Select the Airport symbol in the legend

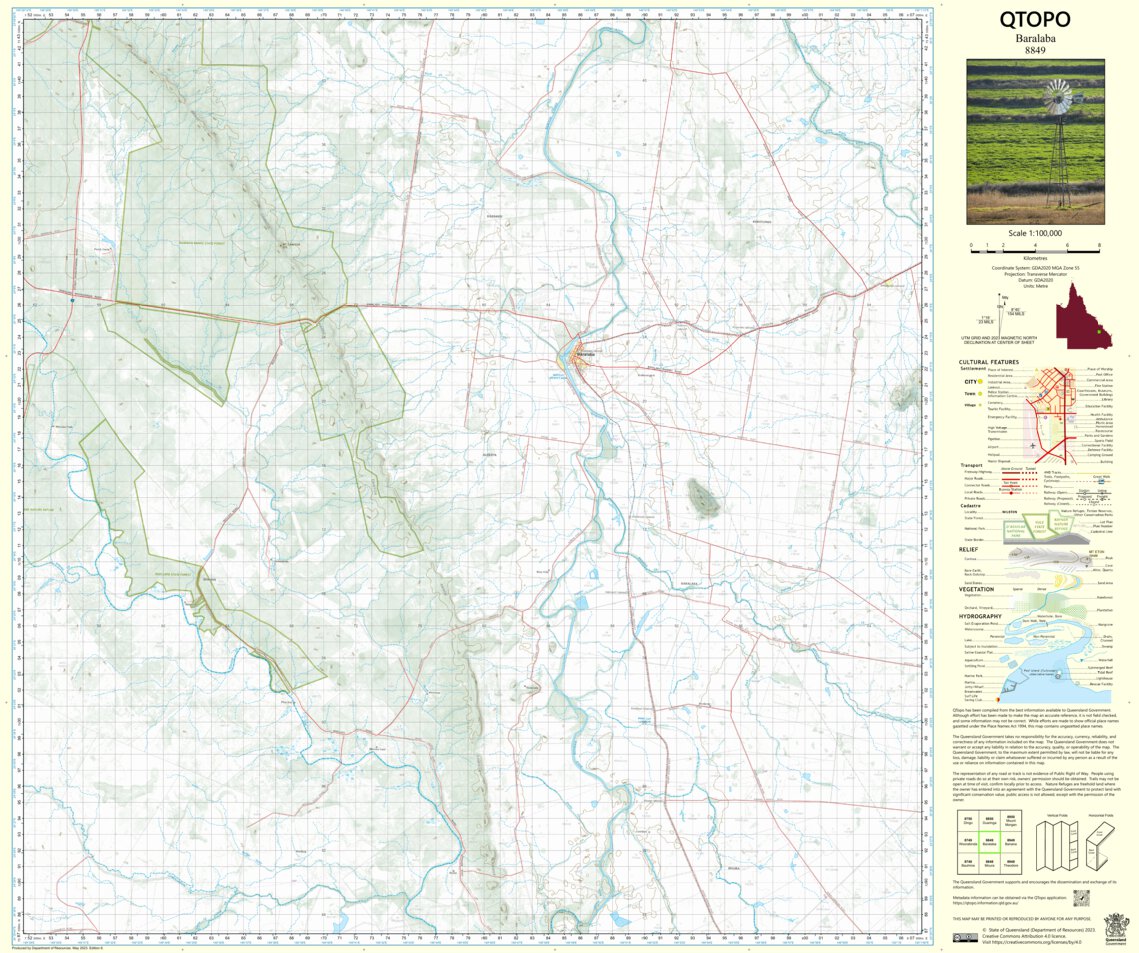[1032, 445]
